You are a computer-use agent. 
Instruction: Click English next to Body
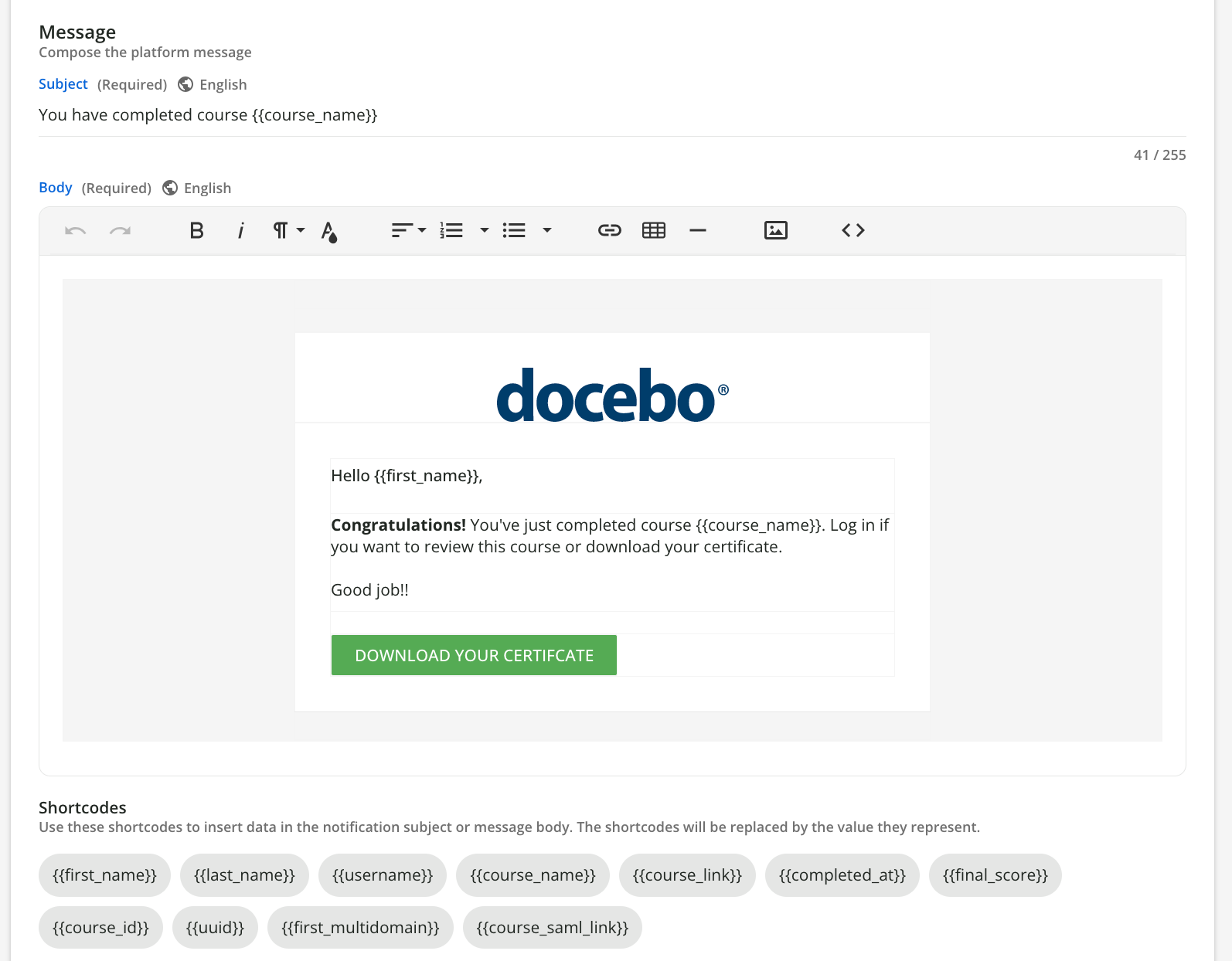[x=207, y=188]
